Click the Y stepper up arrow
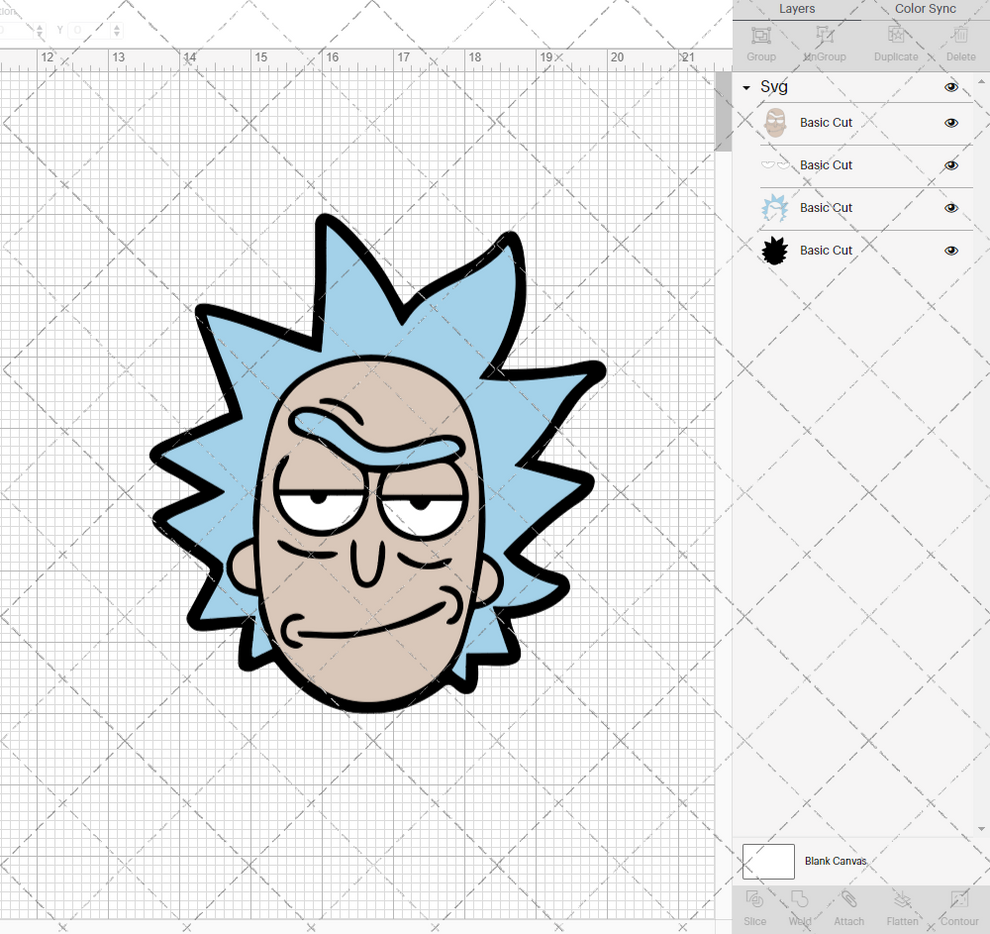The height and width of the screenshot is (934, 990). tap(116, 27)
